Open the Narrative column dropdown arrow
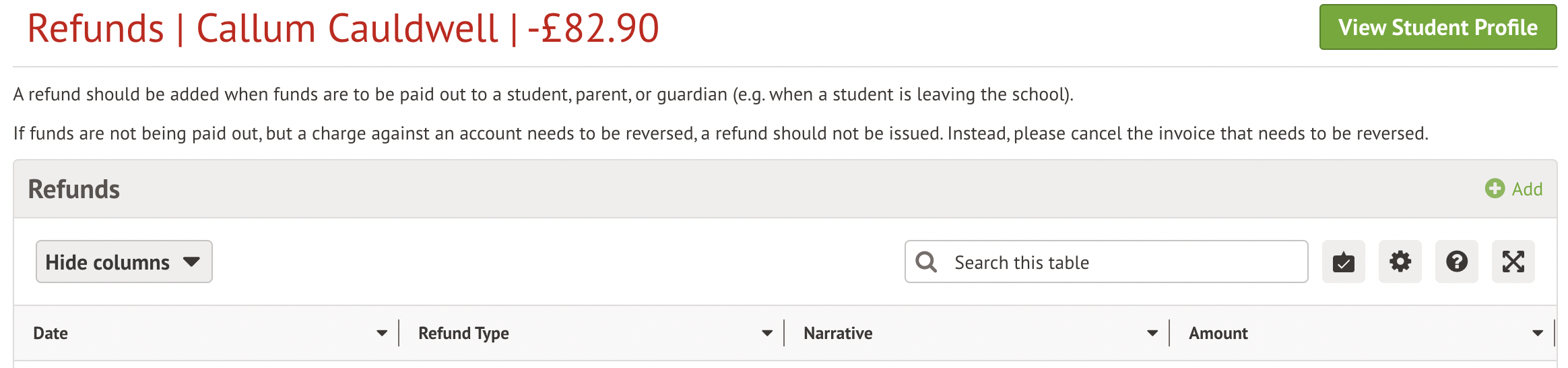The image size is (1568, 368). pos(1152,334)
